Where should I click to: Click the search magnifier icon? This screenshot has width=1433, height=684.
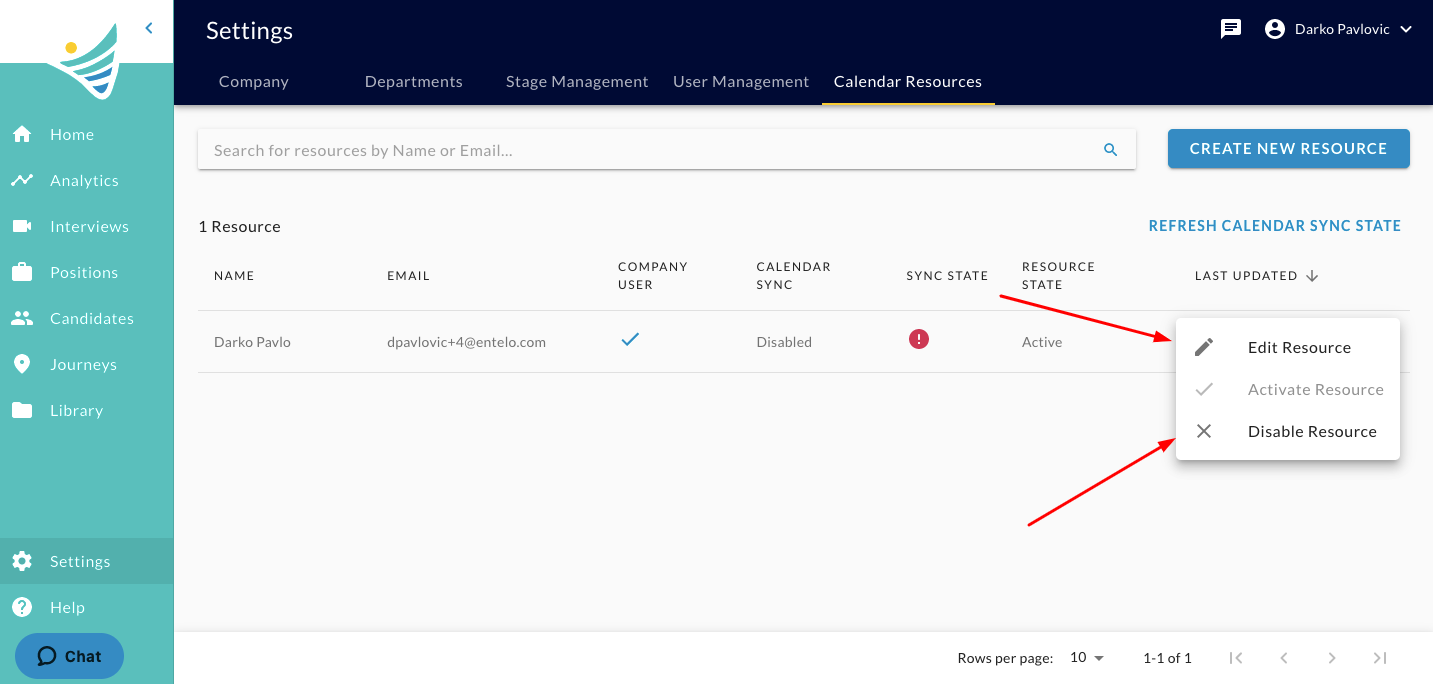1110,150
